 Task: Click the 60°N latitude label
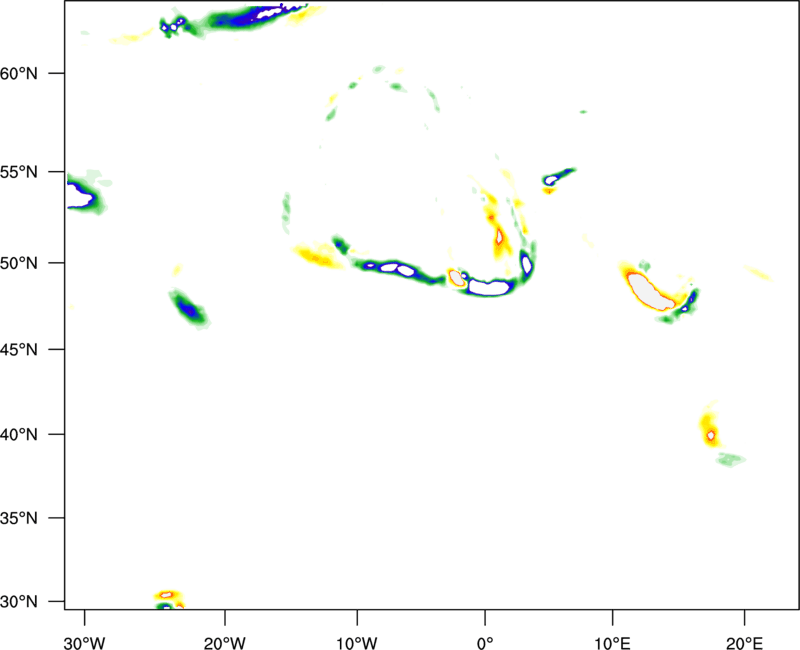coord(19,74)
